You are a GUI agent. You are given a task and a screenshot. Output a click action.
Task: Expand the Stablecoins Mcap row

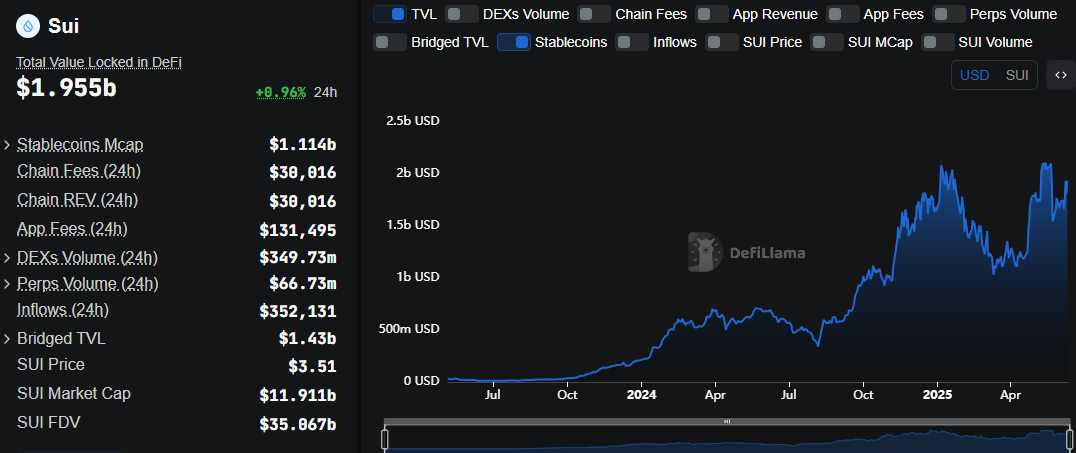tap(7, 145)
